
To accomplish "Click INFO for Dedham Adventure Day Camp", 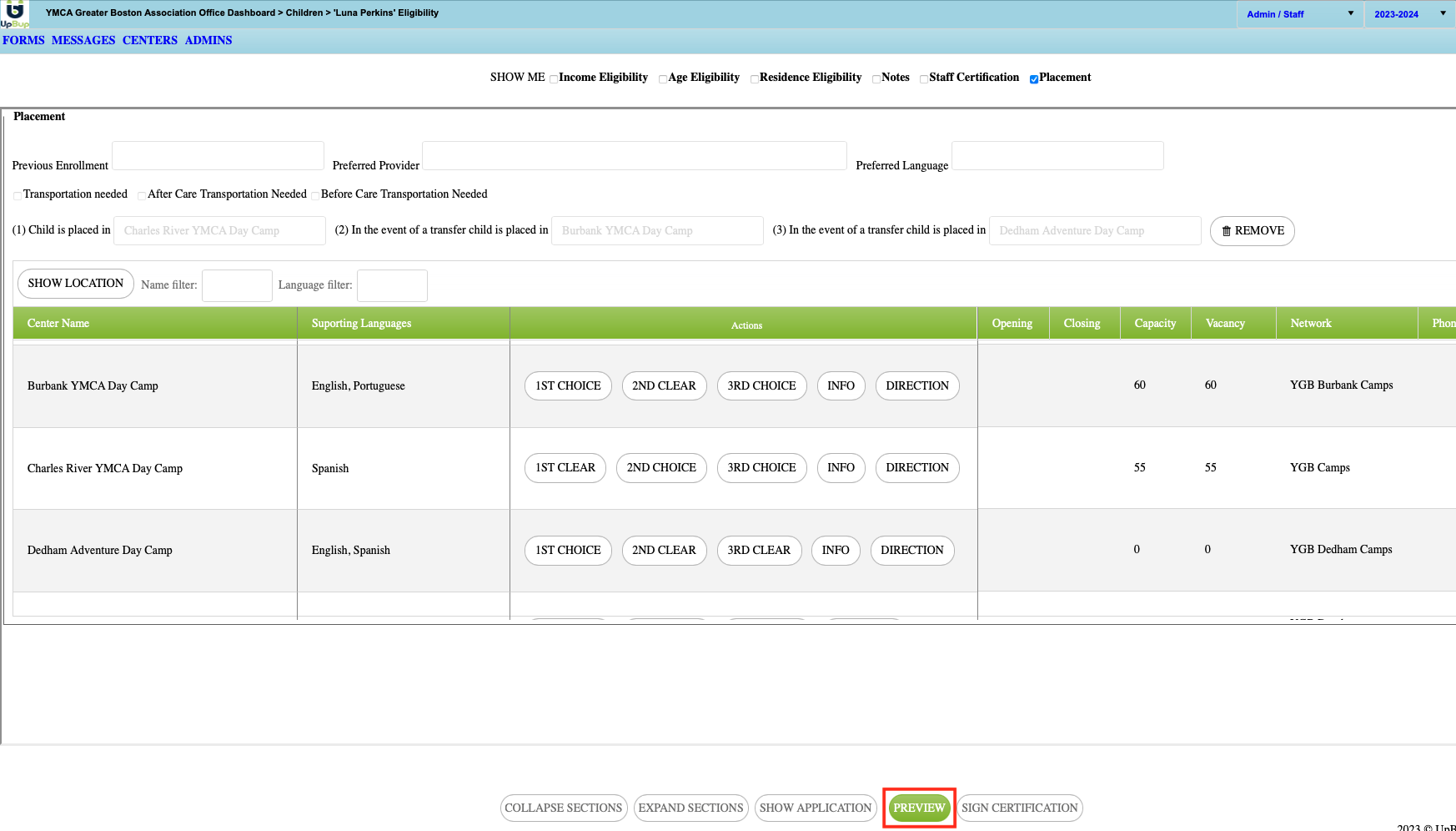I will pyautogui.click(x=836, y=551).
